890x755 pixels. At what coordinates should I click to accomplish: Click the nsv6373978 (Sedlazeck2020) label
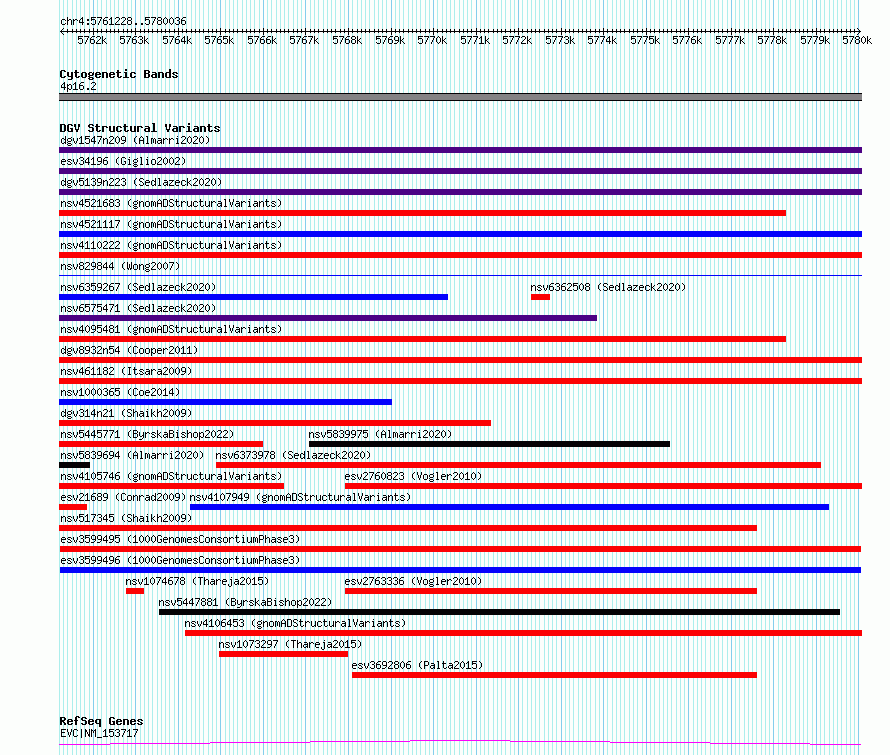(293, 455)
